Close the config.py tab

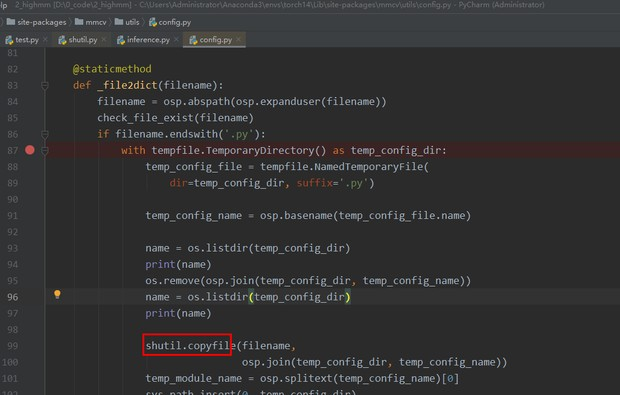238,40
